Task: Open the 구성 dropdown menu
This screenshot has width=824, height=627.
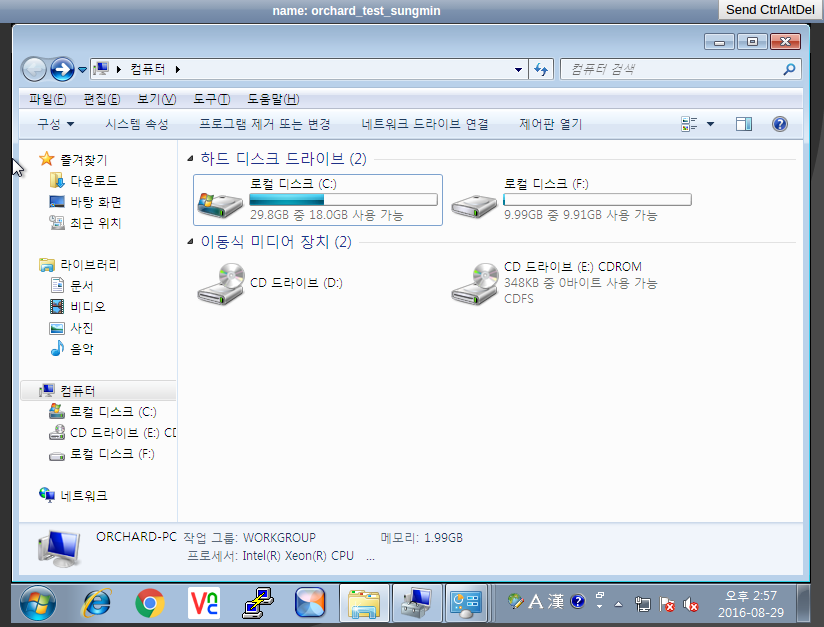Action: (x=56, y=124)
